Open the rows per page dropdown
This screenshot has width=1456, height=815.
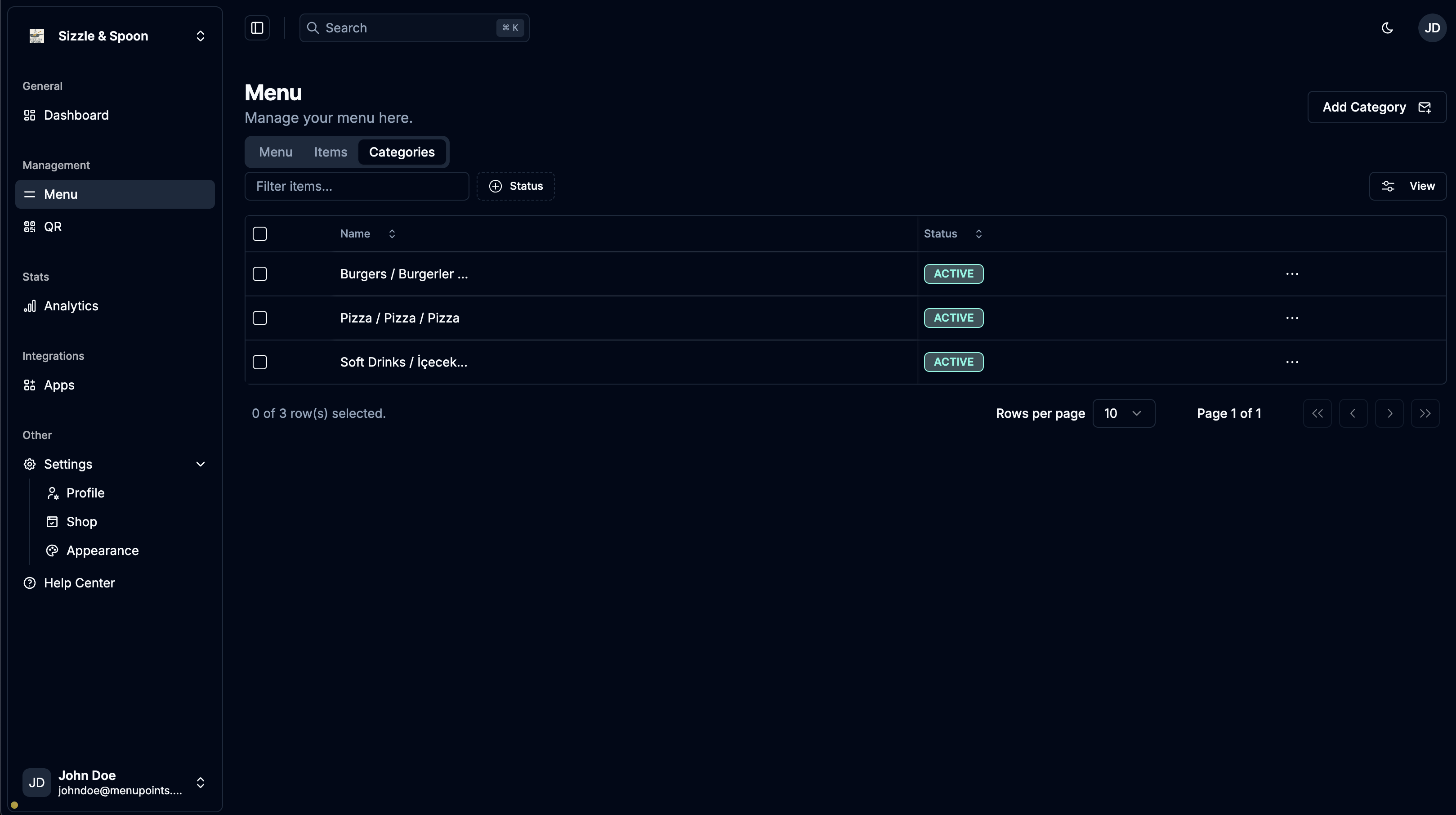coord(1123,414)
